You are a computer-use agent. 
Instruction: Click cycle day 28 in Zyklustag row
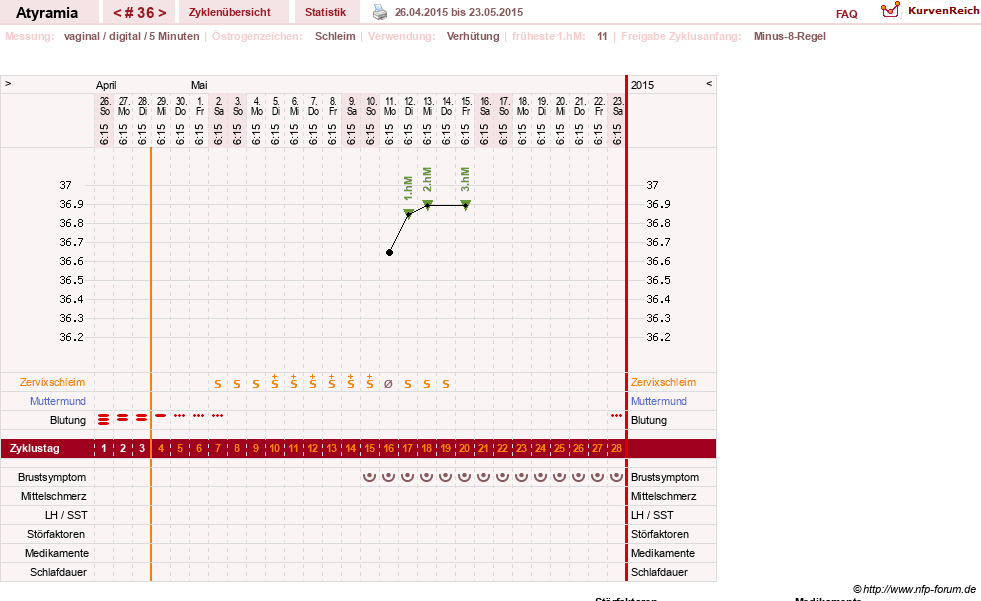click(x=616, y=448)
